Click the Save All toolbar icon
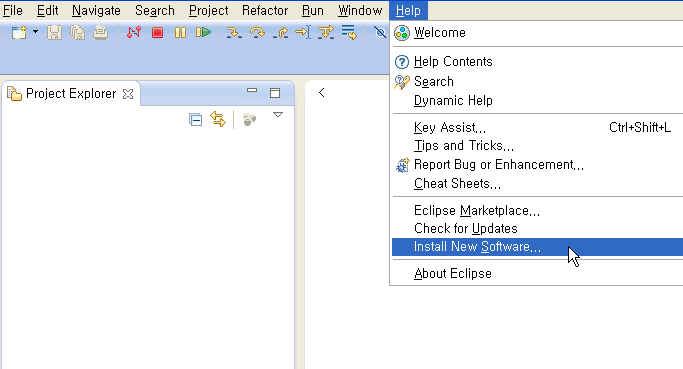The width and height of the screenshot is (683, 369). [x=78, y=33]
